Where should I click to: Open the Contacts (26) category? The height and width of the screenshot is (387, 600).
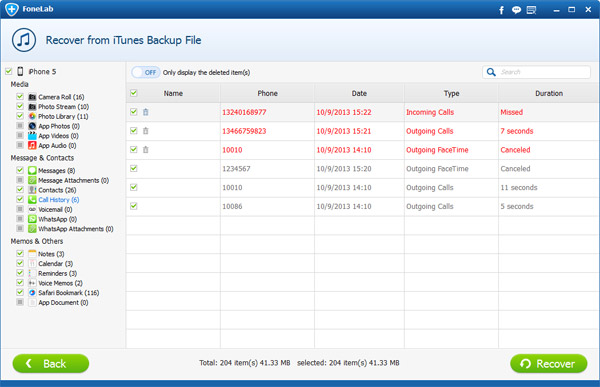57,190
